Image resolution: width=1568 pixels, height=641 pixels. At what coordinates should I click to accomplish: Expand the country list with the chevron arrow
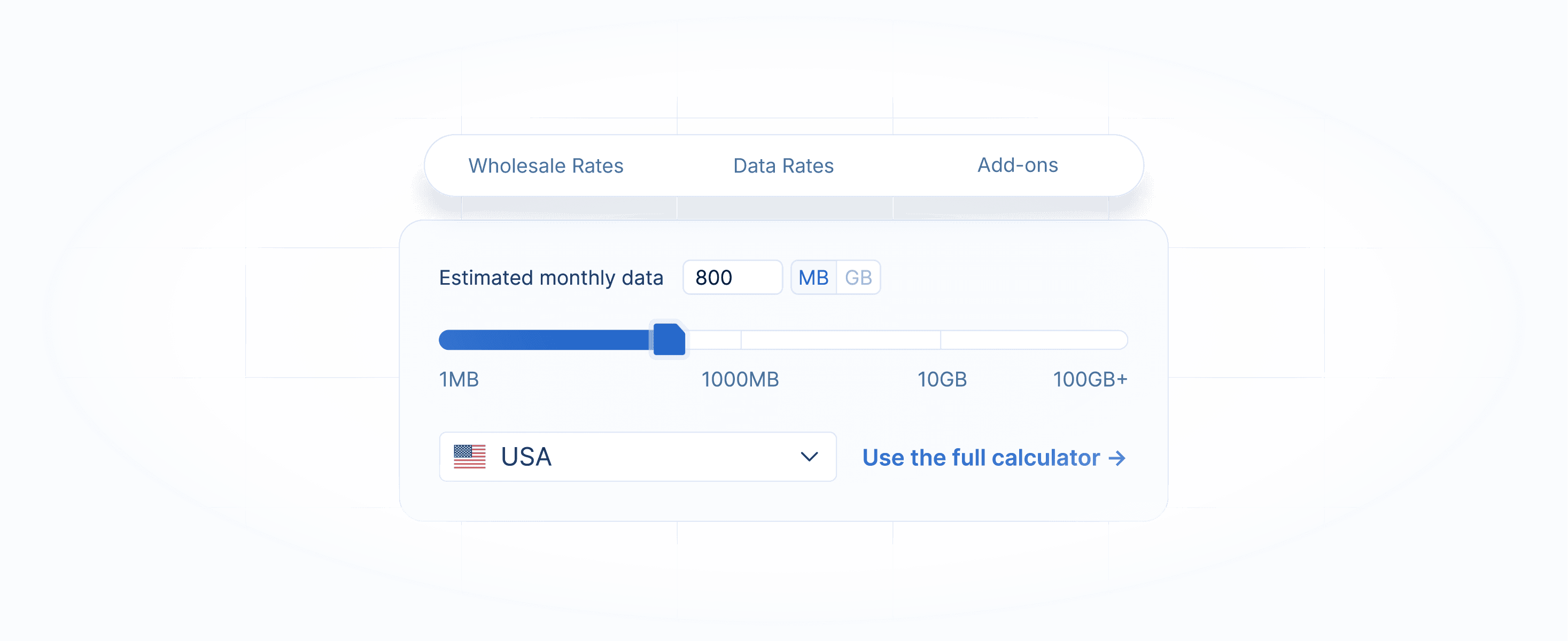[809, 457]
